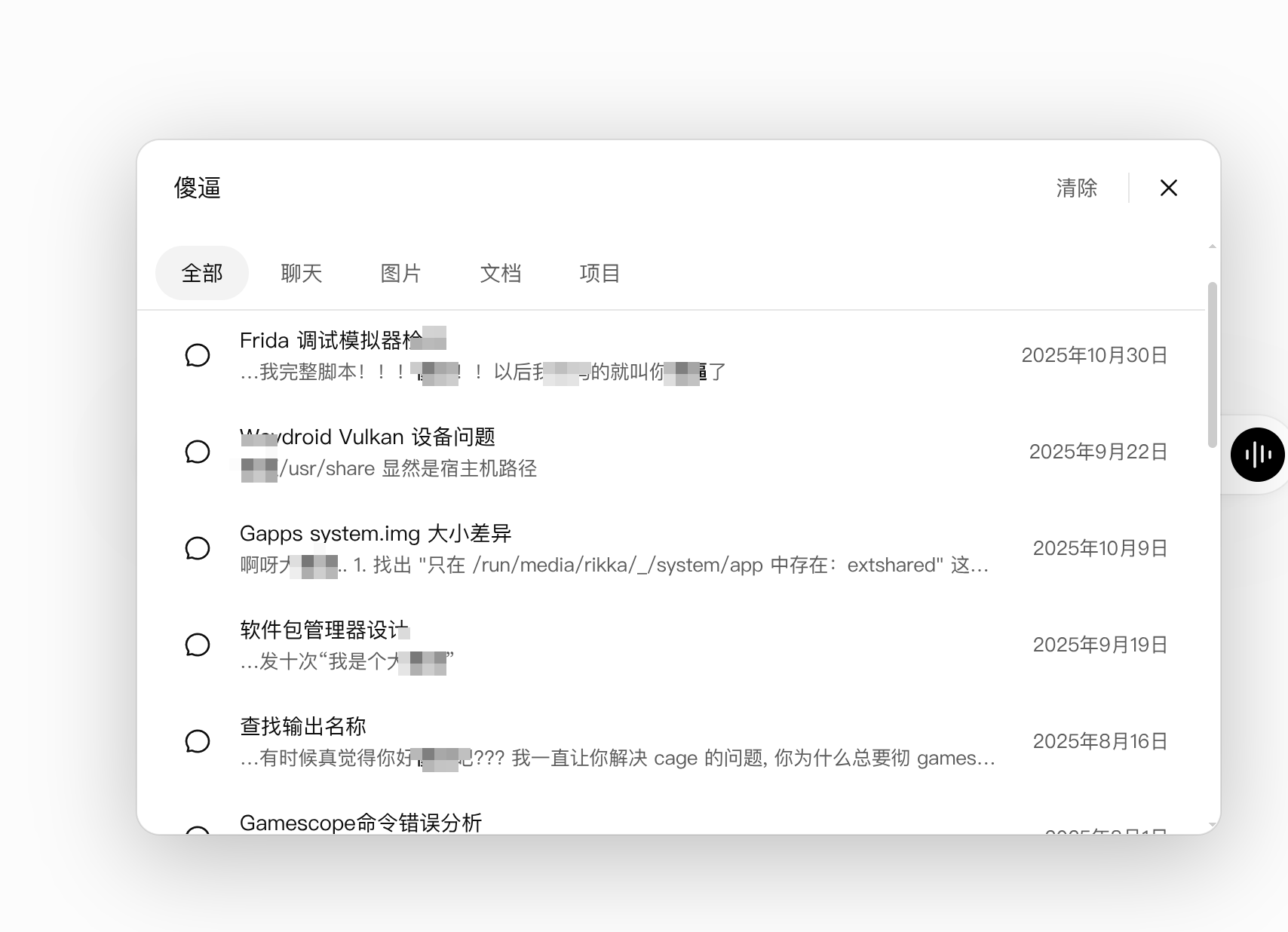Viewport: 1288px width, 932px height.
Task: Click the date 2025年8月16日
Action: point(1100,741)
